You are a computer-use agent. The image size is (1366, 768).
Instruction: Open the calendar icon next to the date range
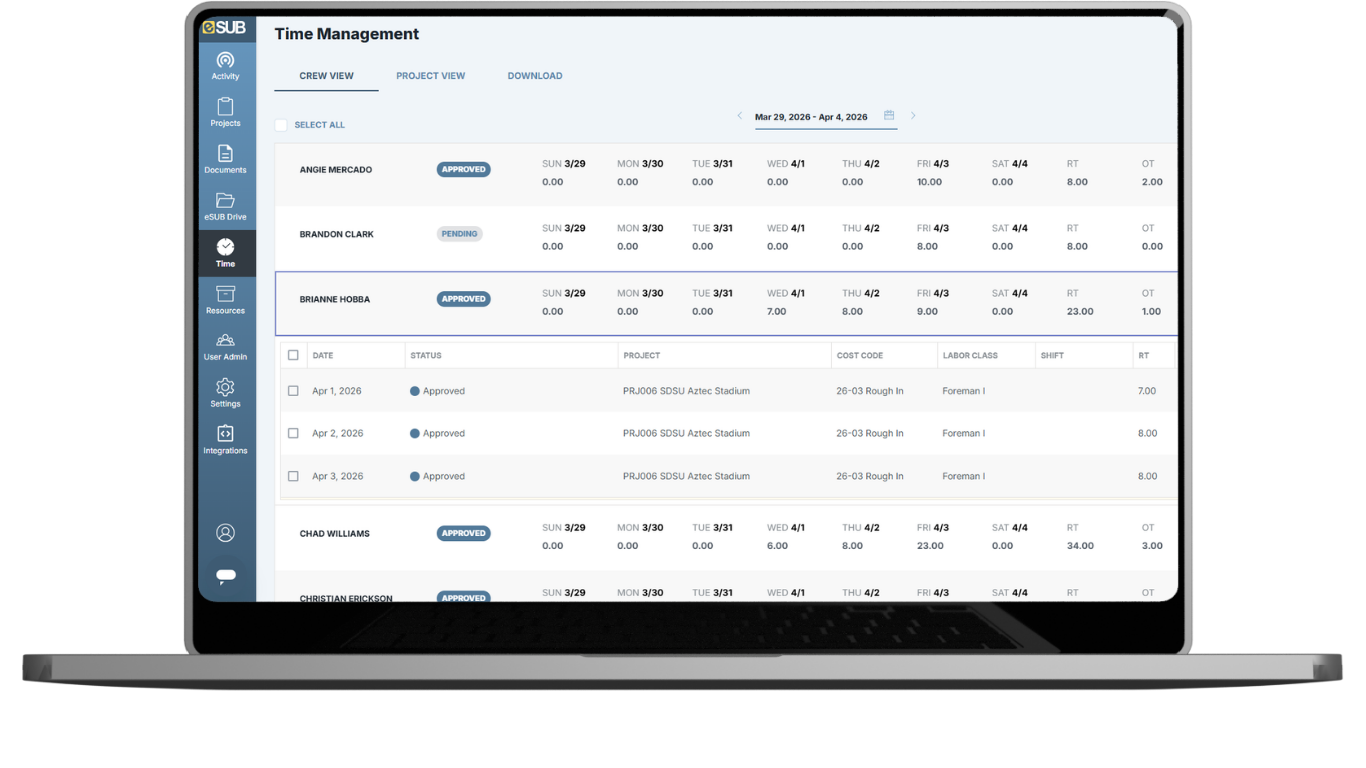889,114
